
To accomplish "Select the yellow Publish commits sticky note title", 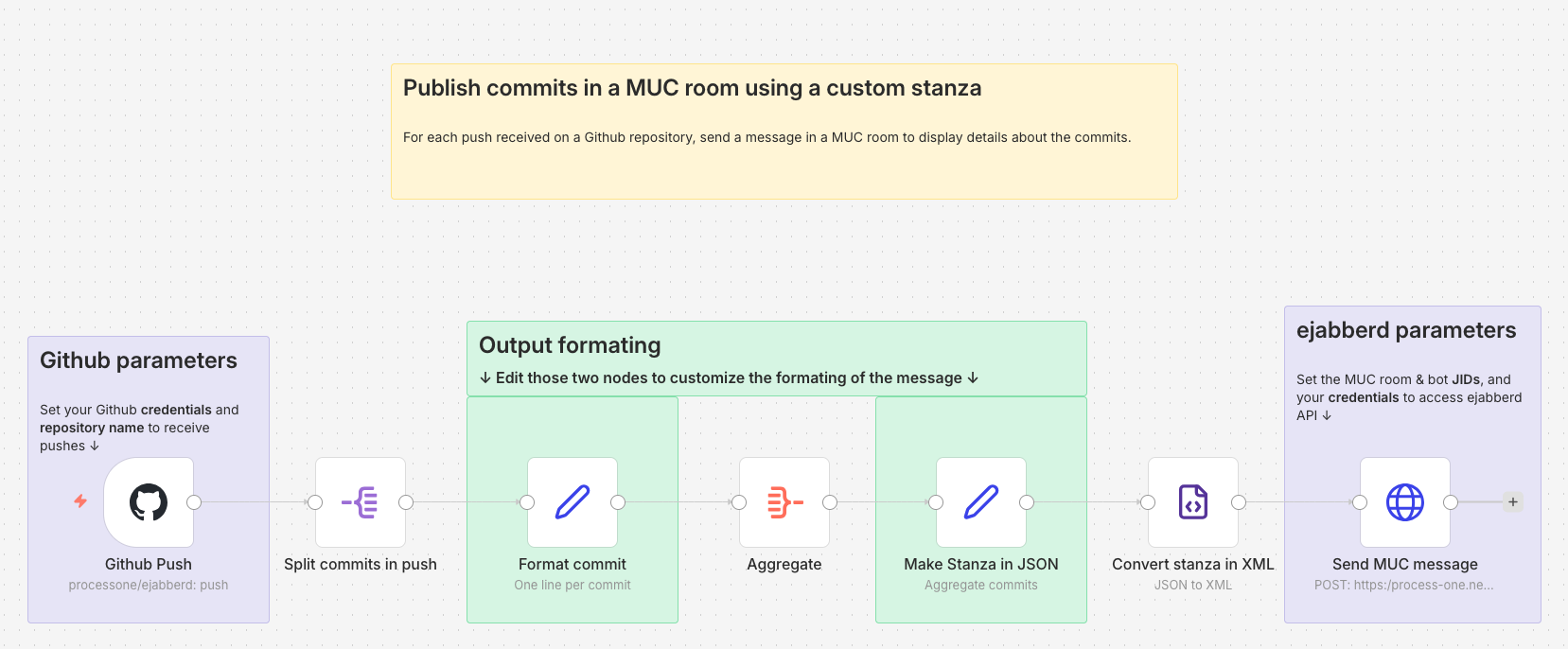I will 692,88.
